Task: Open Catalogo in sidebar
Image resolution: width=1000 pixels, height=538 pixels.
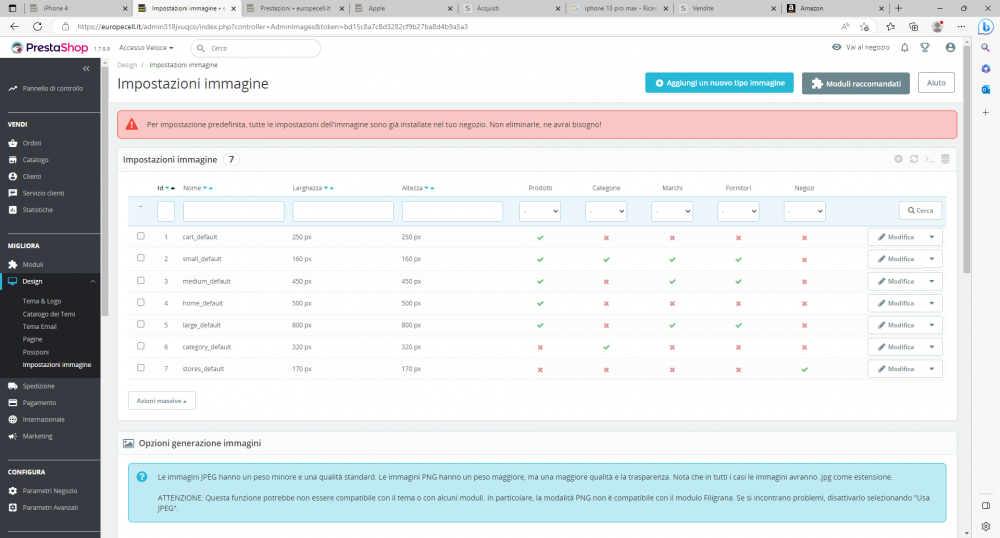Action: pyautogui.click(x=35, y=160)
